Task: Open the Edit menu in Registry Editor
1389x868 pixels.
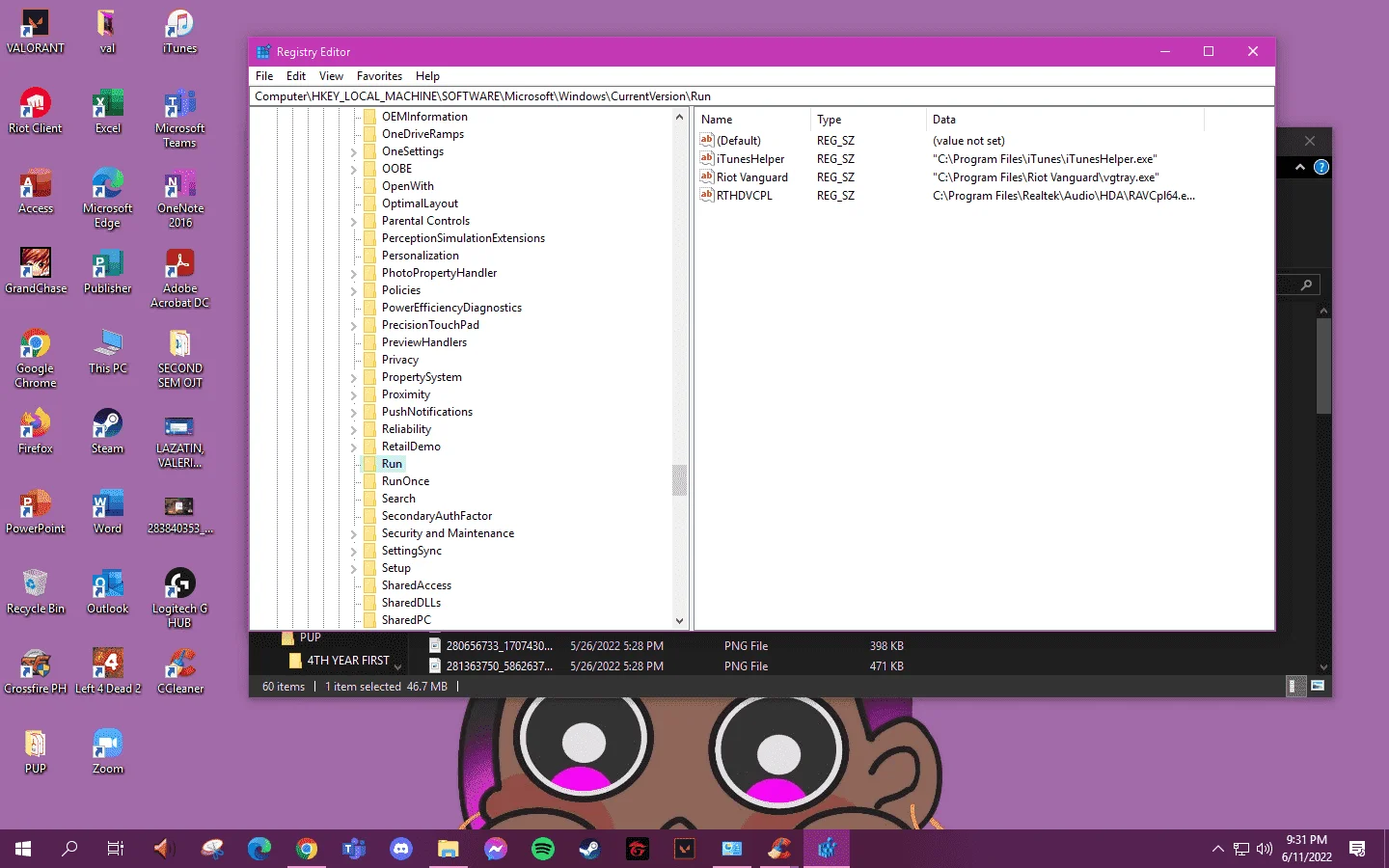Action: 296,76
